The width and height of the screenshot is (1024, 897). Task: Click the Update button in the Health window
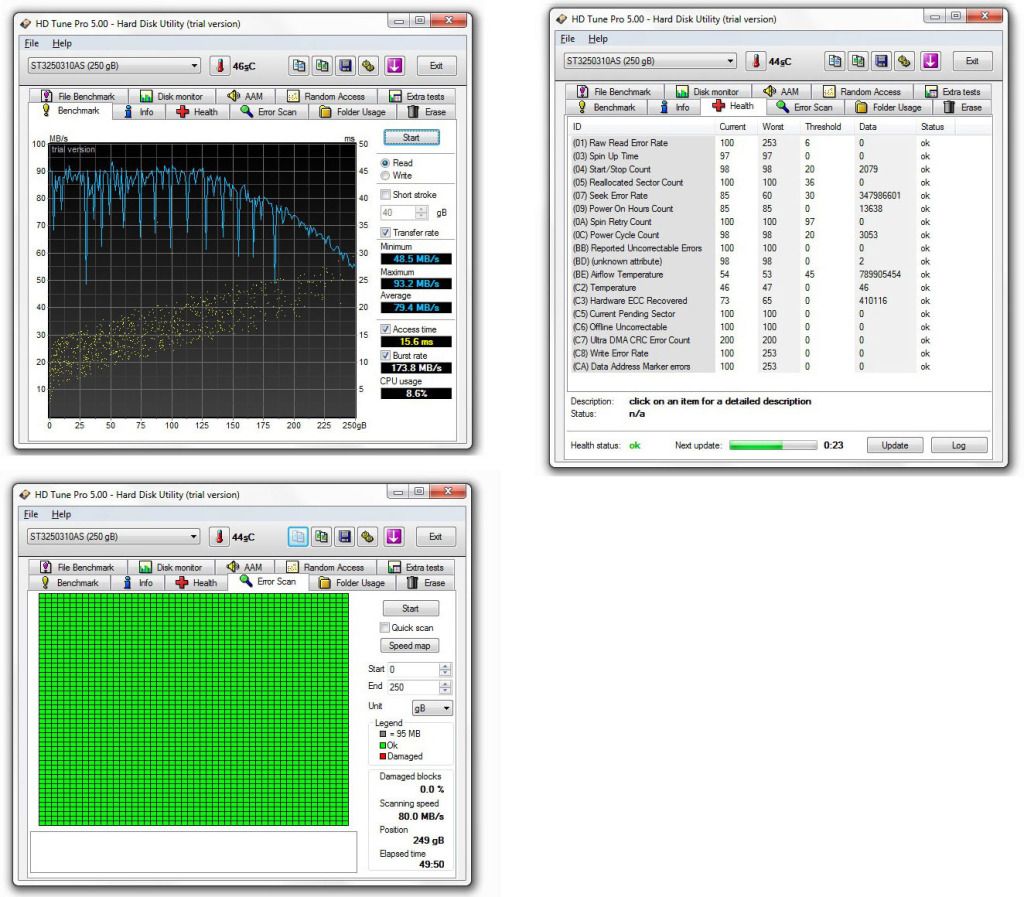point(894,445)
